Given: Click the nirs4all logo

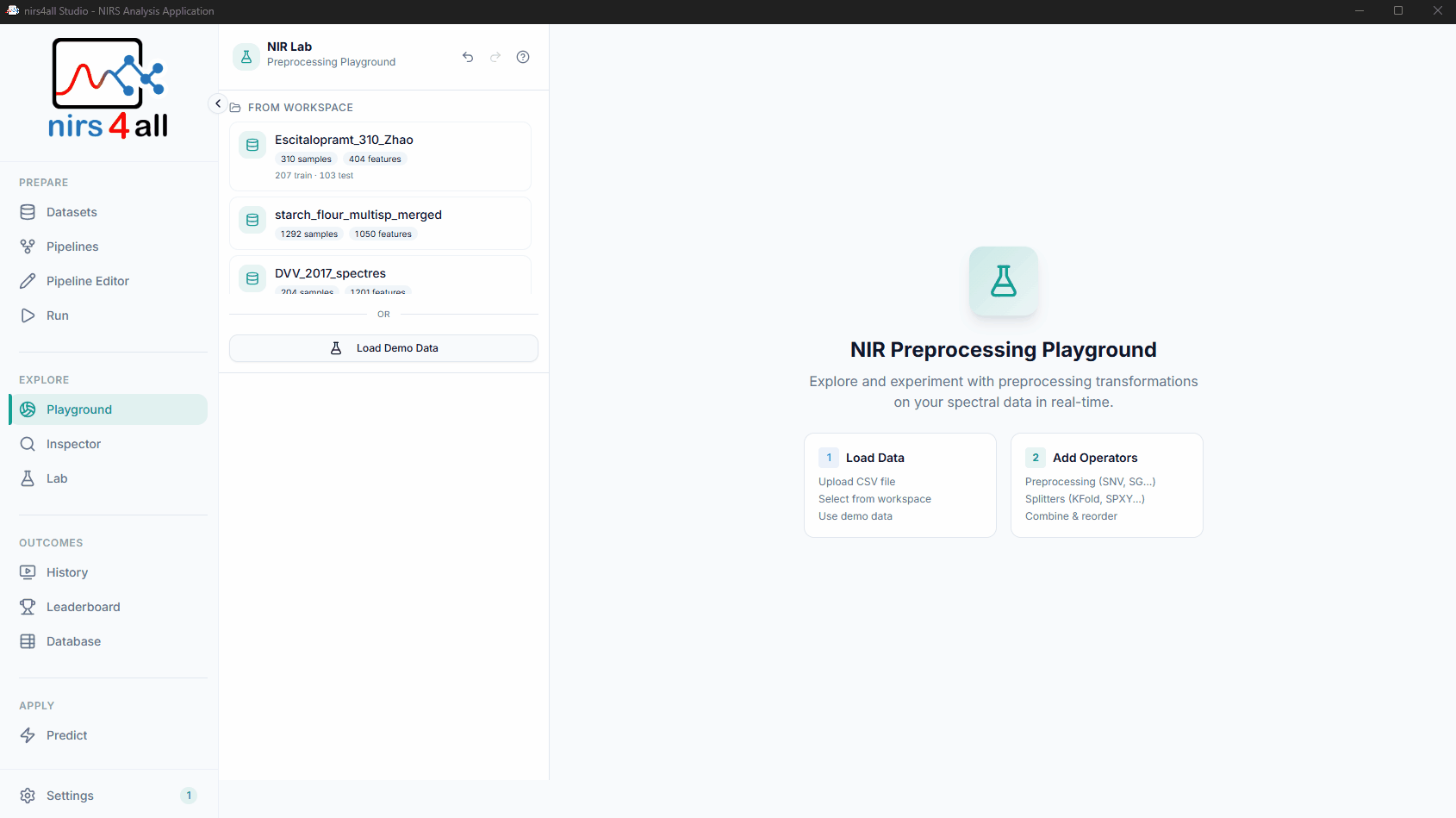Looking at the screenshot, I should [108, 89].
